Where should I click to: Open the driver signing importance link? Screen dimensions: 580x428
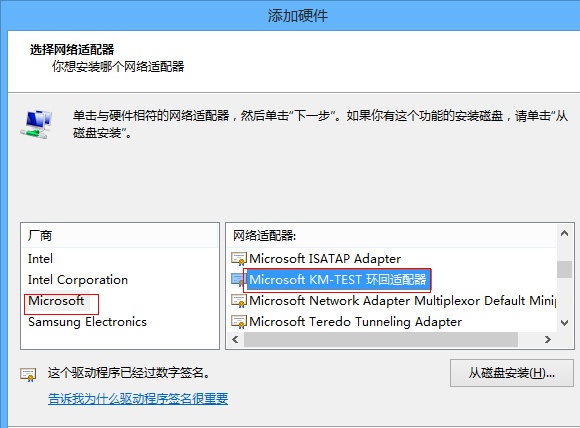pos(138,399)
